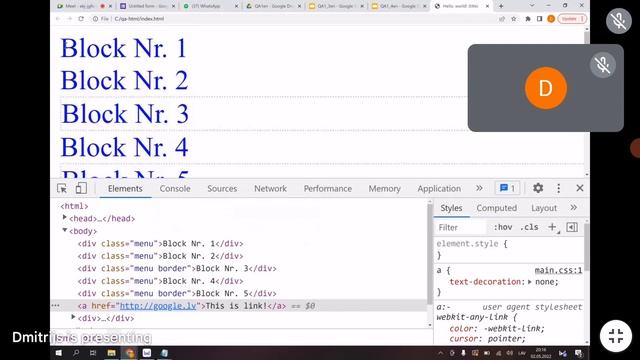Viewport: 640px width, 360px height.
Task: Open the Application tab
Action: pos(439,189)
